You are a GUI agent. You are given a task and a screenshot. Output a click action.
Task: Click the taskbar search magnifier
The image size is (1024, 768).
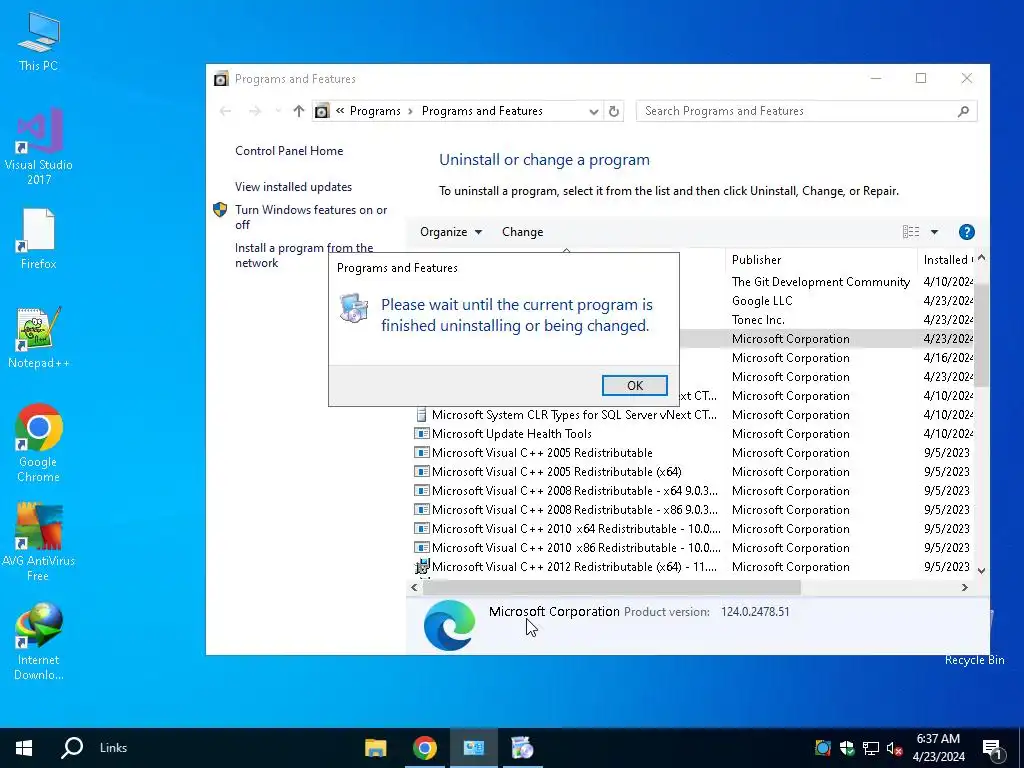point(72,748)
